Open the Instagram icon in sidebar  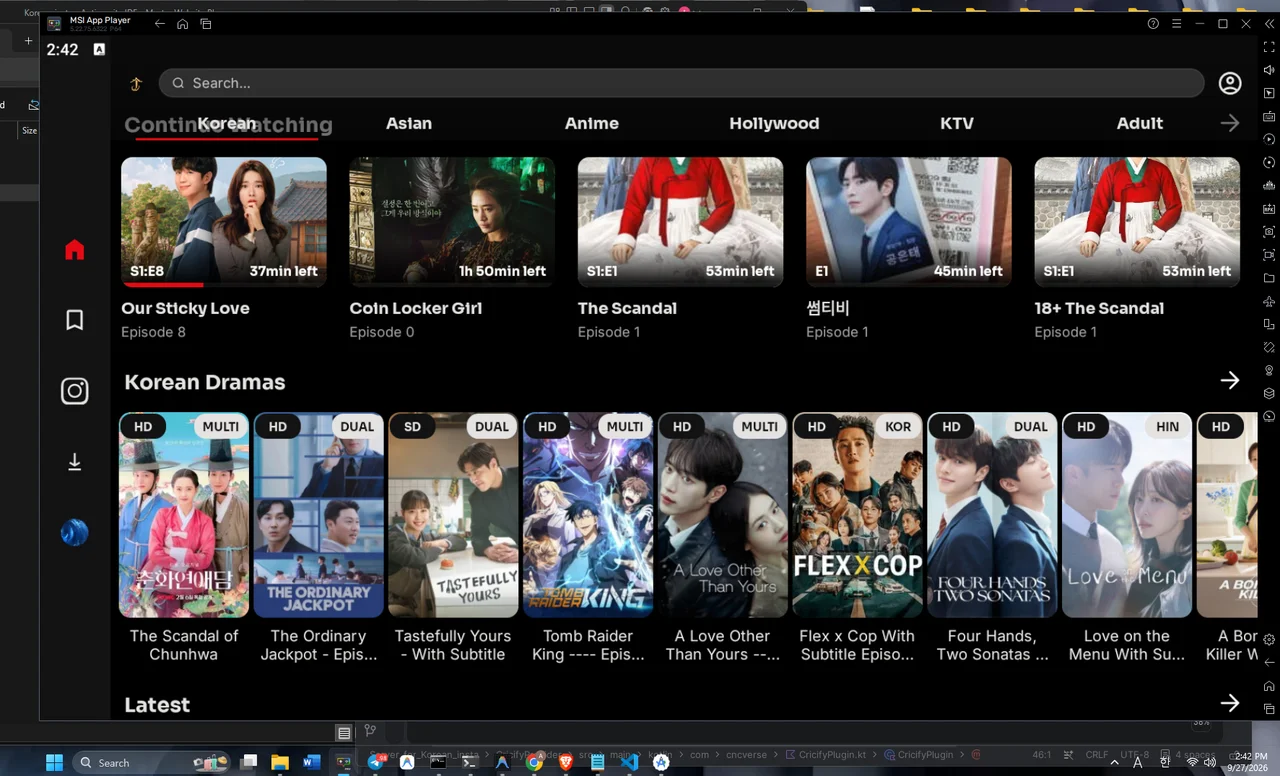point(74,391)
